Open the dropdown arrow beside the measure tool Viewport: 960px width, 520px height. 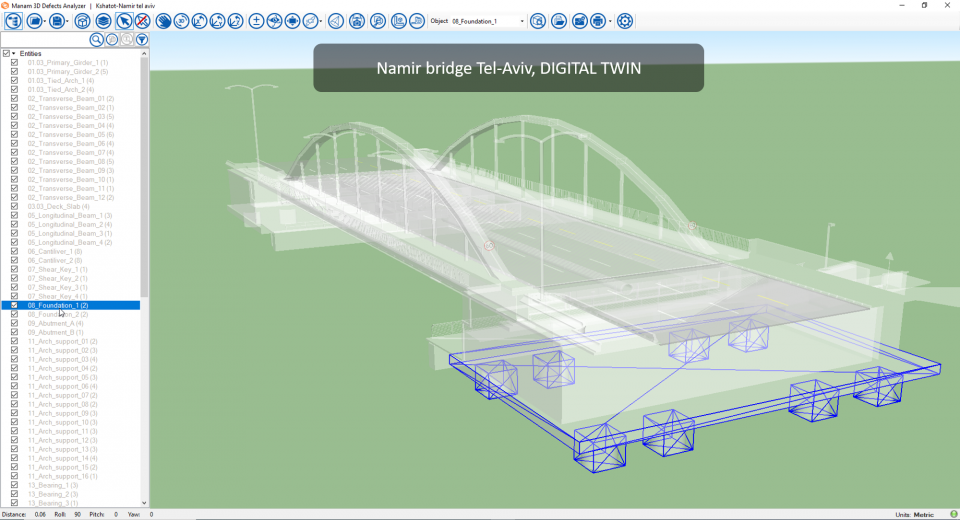(321, 21)
